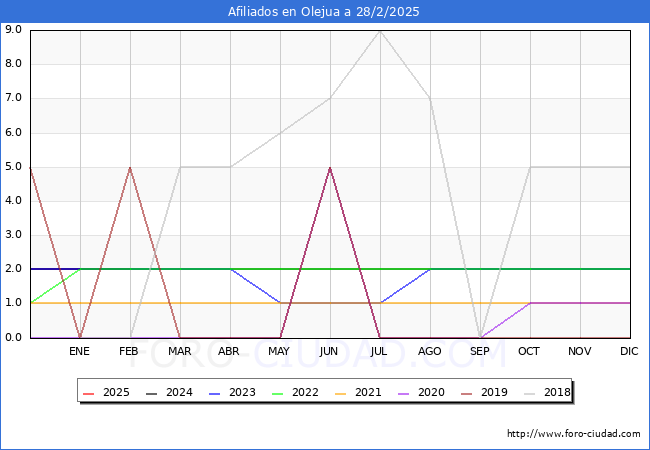Click the ABR month axis label
This screenshot has height=450, width=650.
coord(229,351)
